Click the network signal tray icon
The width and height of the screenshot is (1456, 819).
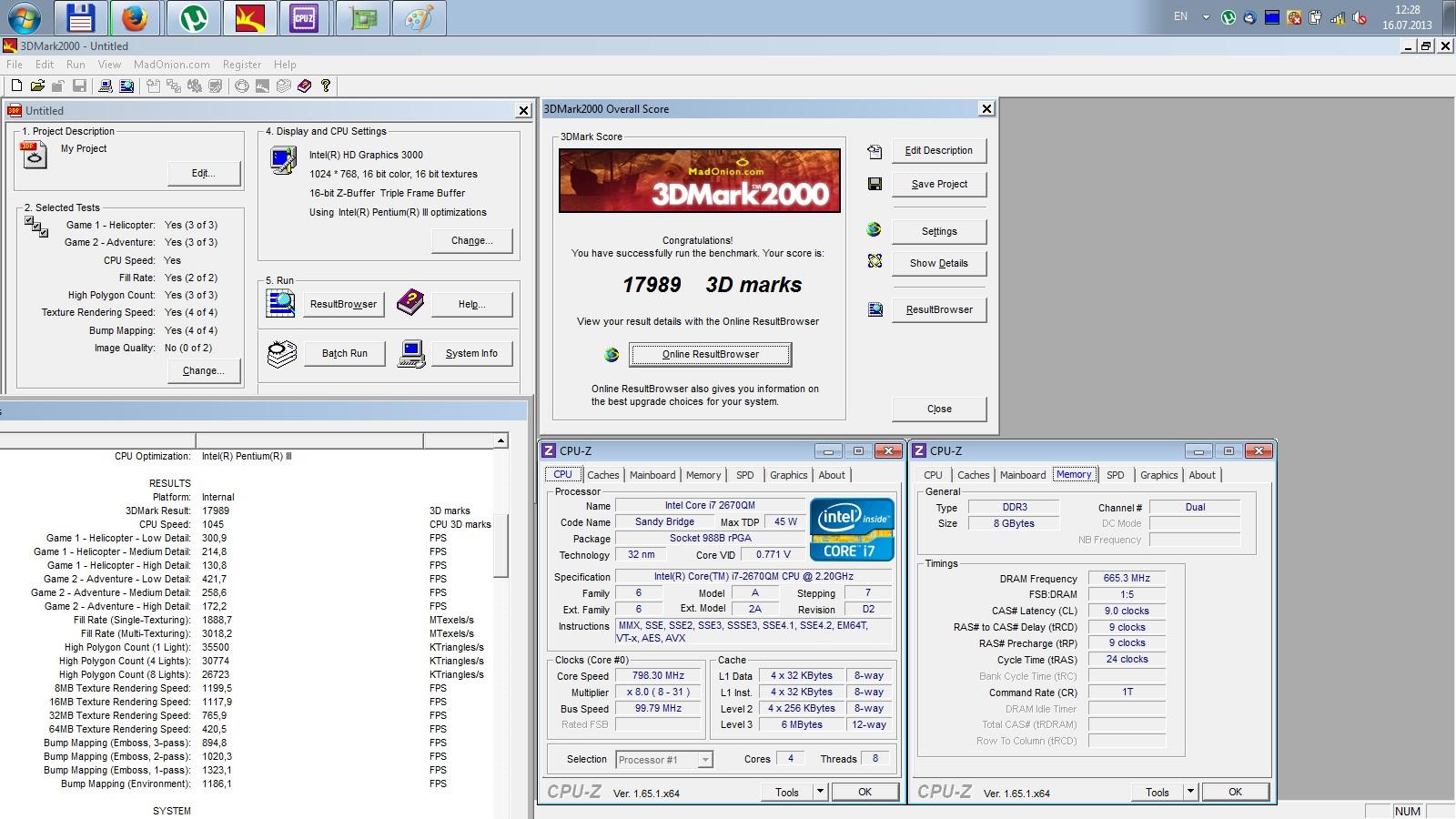point(1338,17)
